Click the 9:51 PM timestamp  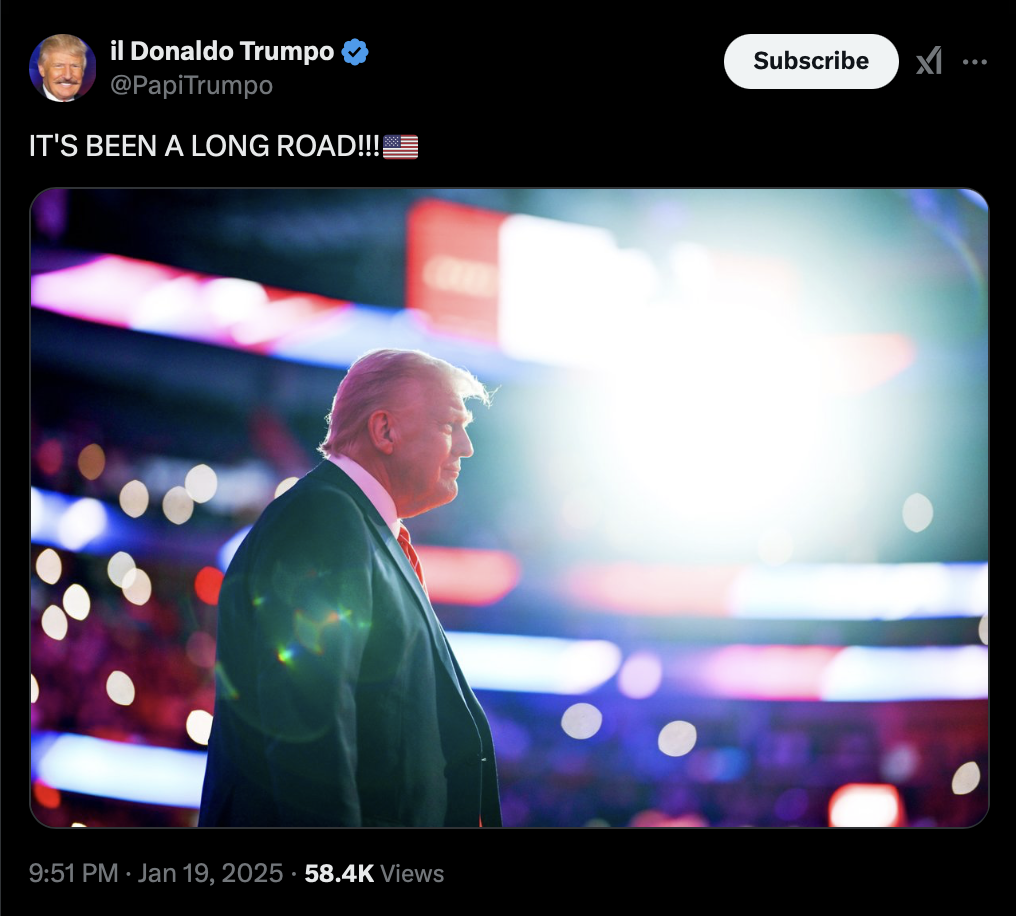point(73,873)
